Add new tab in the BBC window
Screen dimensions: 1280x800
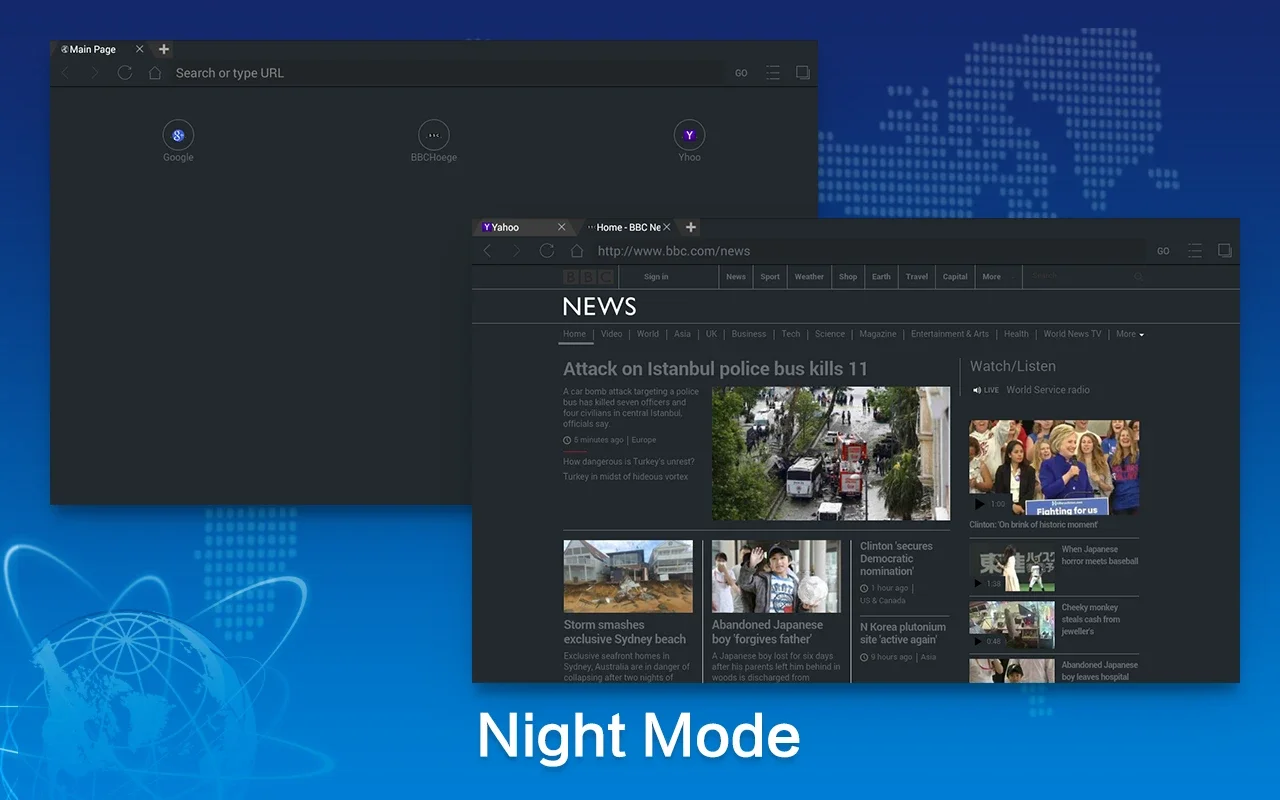pos(690,227)
